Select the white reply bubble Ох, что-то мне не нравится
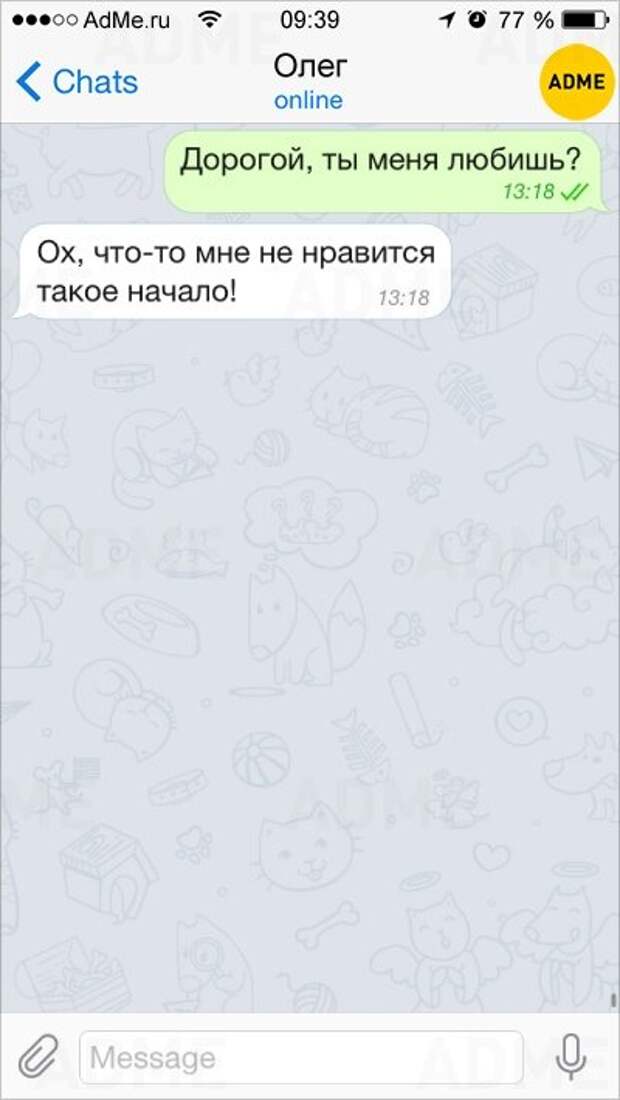 click(x=231, y=271)
